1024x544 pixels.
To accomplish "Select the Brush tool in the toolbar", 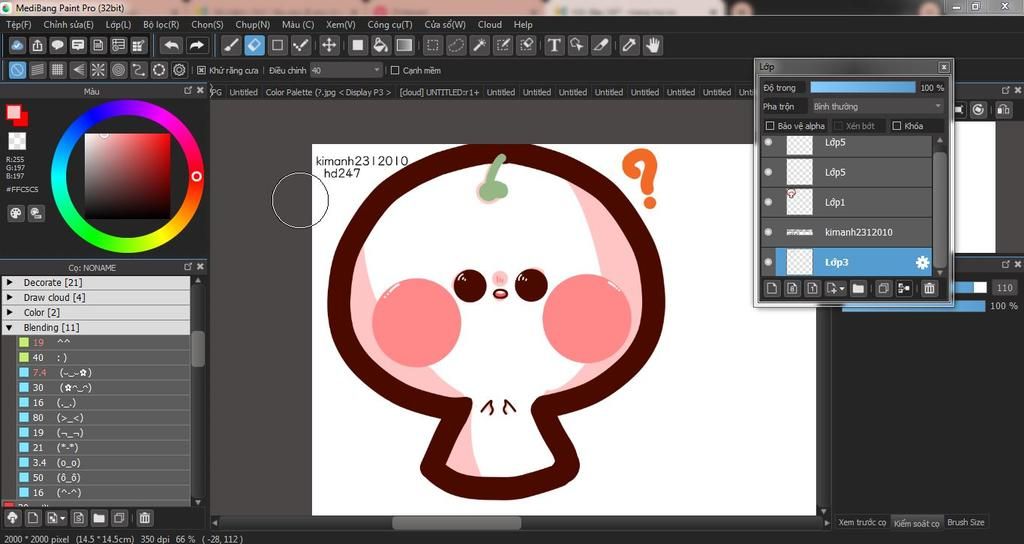I will pos(231,45).
